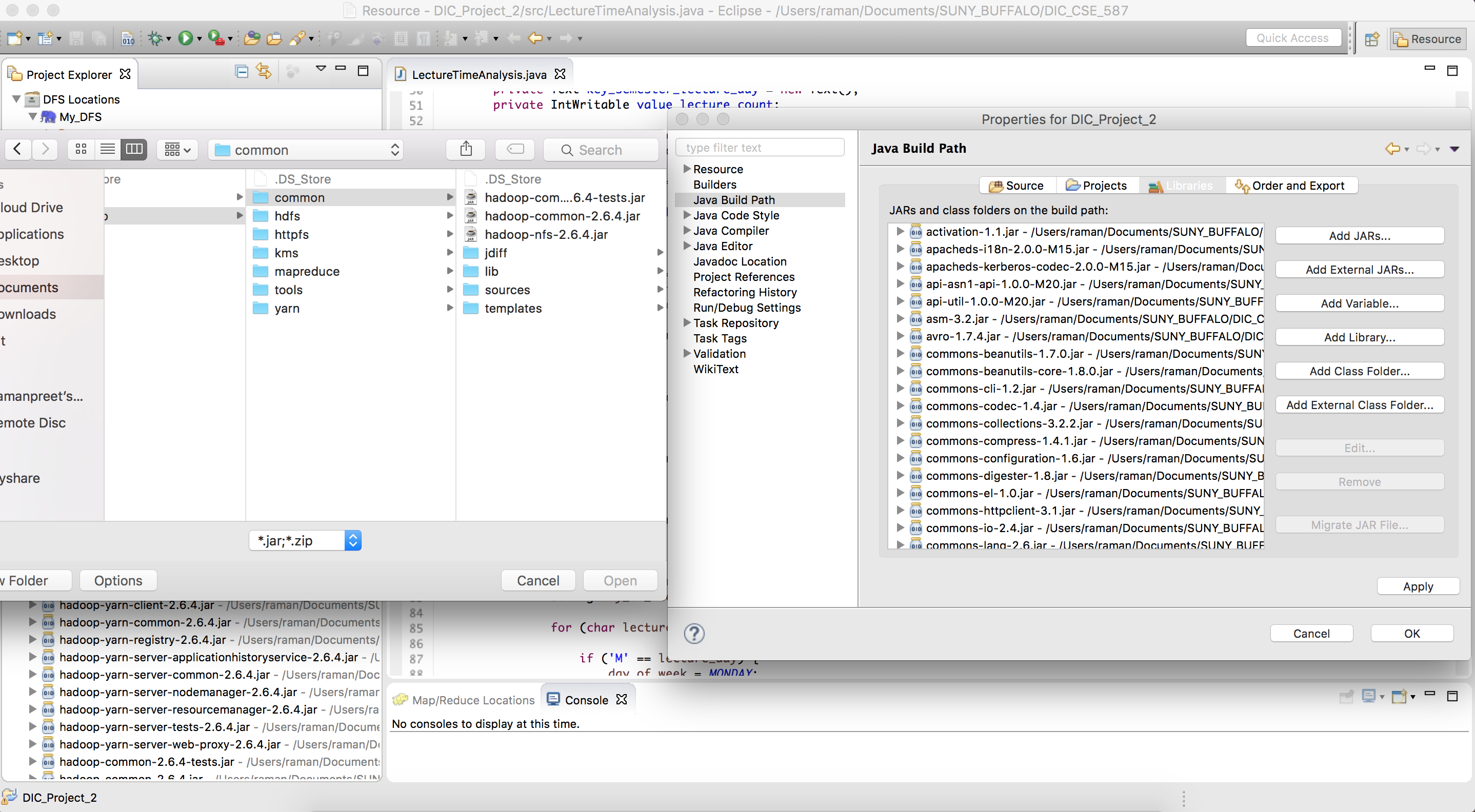Click the Run green play toolbar icon

coord(185,38)
